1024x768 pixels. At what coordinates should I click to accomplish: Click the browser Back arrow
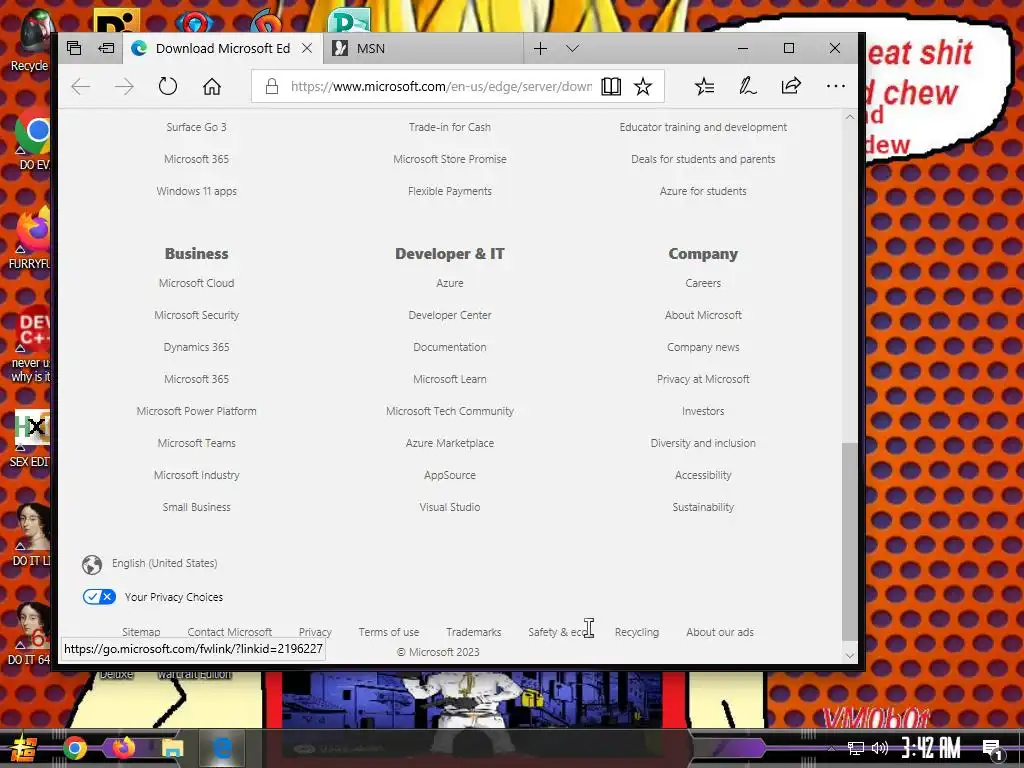tap(80, 86)
